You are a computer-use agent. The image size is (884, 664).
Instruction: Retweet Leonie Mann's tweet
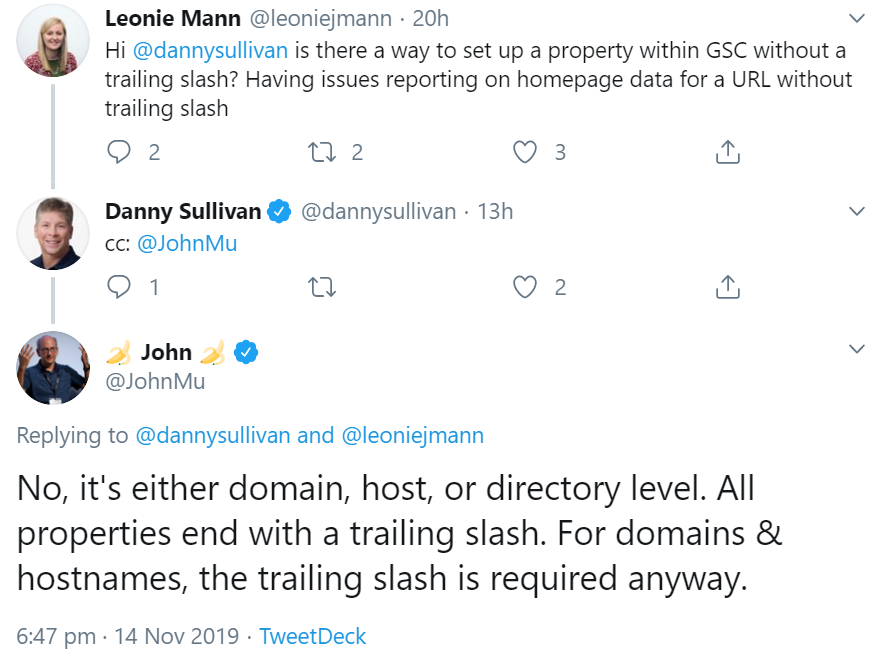pos(322,152)
